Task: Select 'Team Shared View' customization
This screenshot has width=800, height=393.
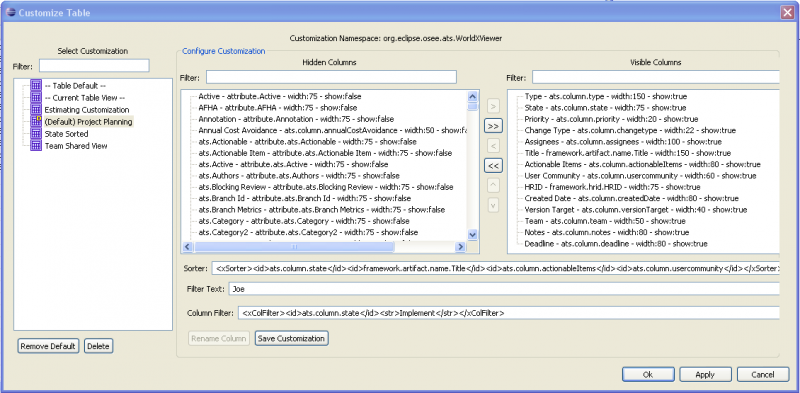Action: click(x=76, y=145)
